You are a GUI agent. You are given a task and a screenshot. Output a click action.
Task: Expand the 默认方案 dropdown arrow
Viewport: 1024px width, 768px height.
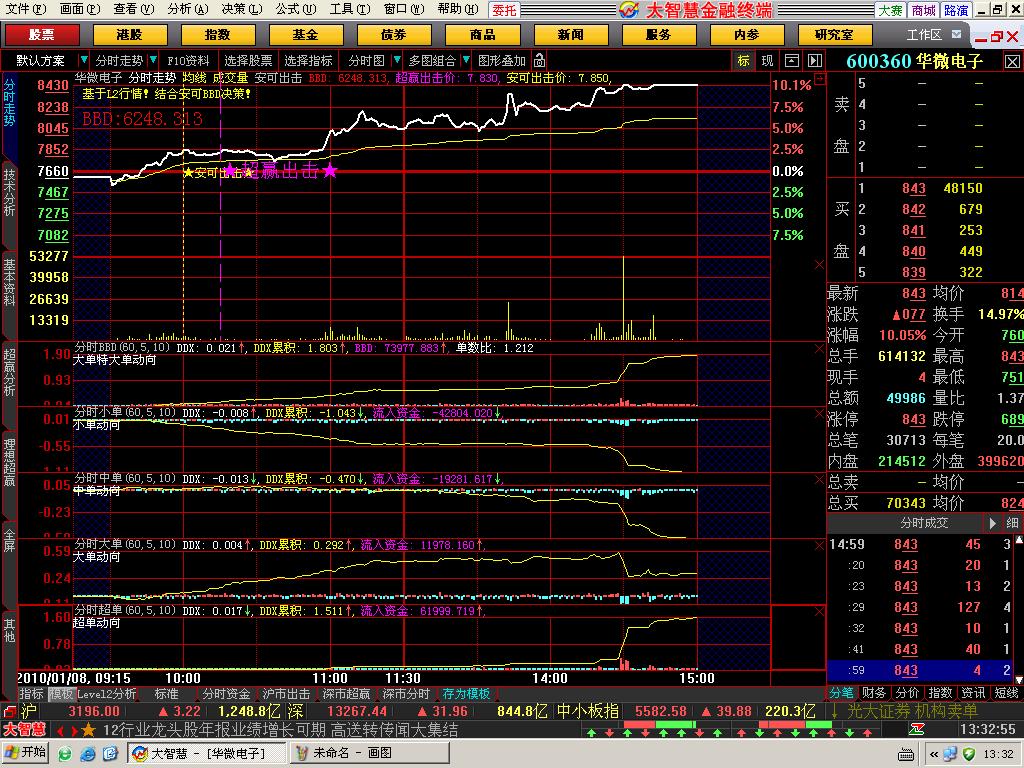pos(83,60)
